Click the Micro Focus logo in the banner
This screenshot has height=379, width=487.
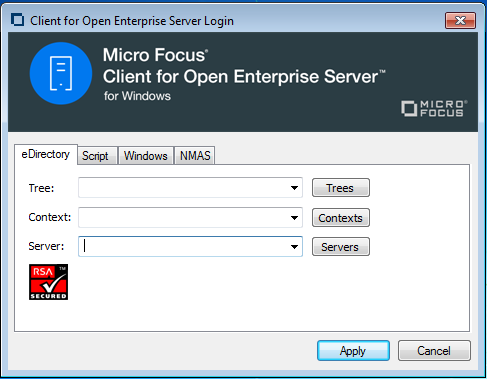tap(434, 109)
